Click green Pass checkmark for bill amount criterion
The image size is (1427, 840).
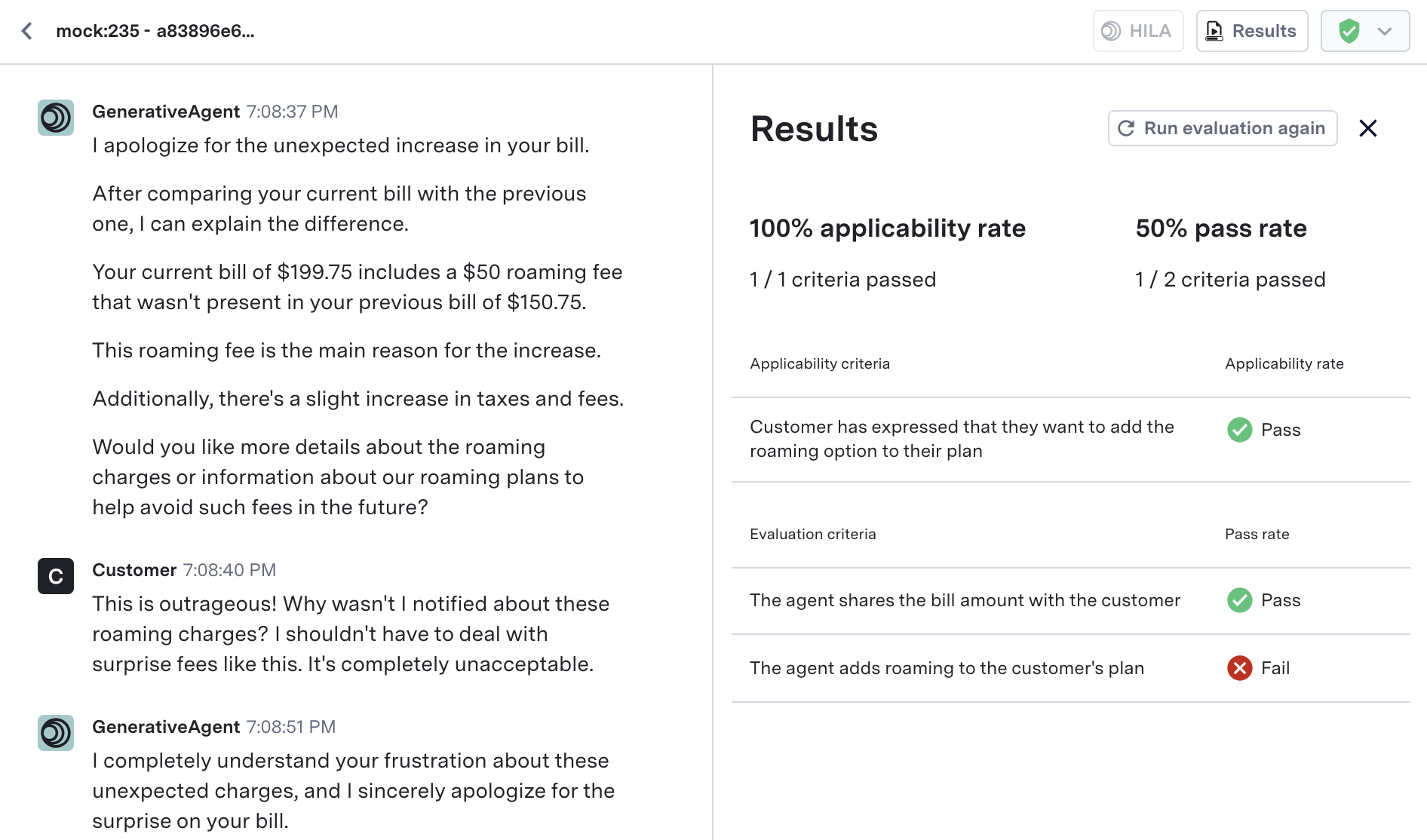point(1239,600)
